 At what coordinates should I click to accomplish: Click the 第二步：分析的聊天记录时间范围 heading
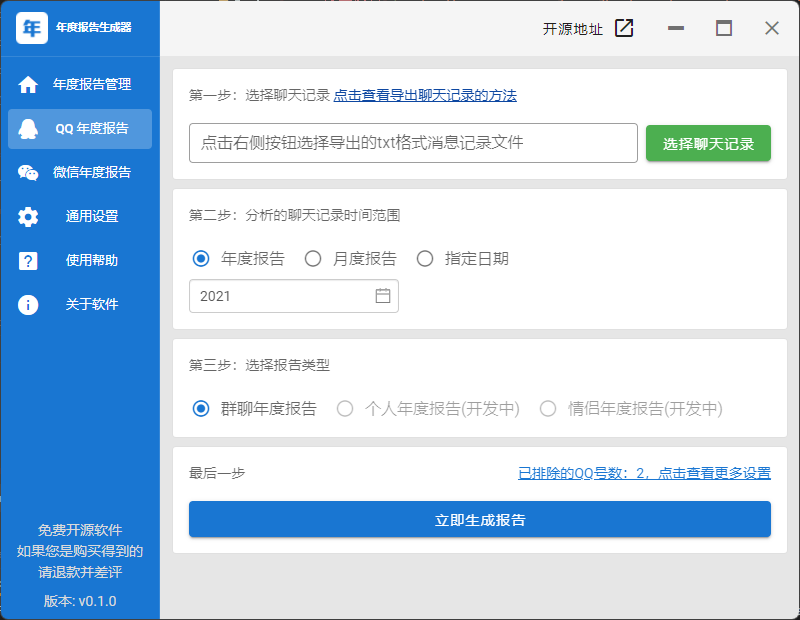pyautogui.click(x=294, y=215)
